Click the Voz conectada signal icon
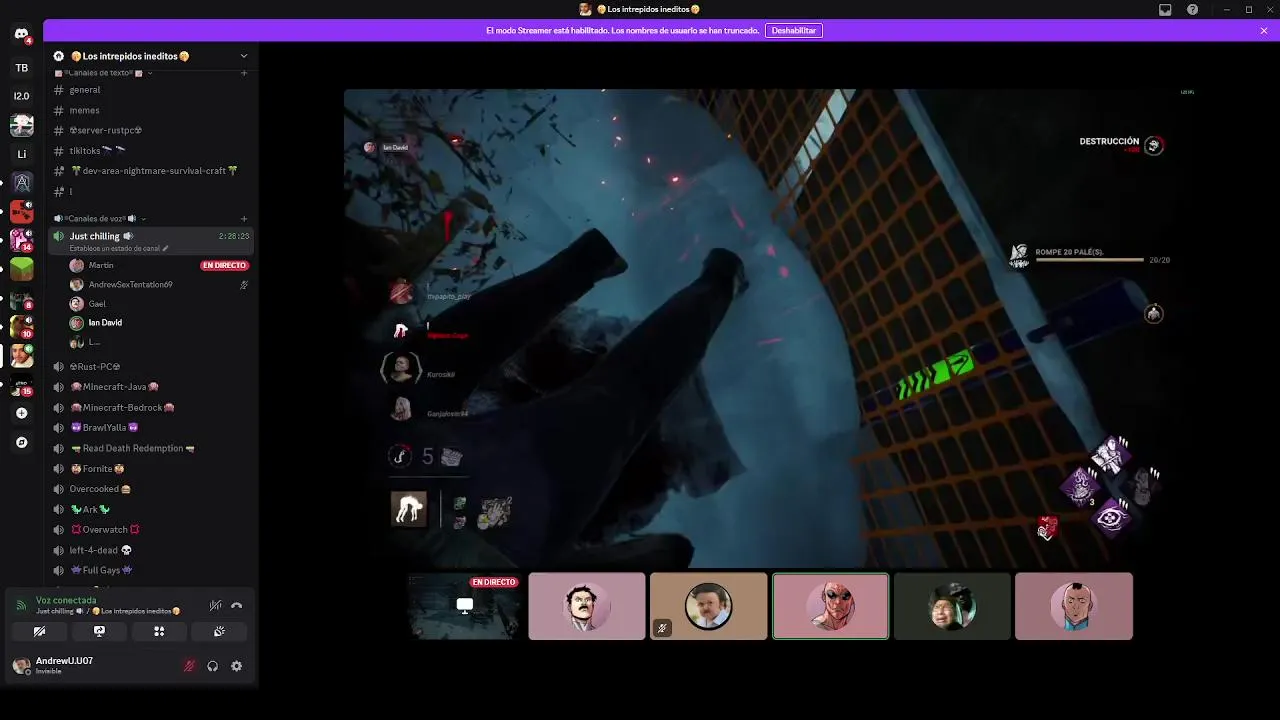This screenshot has width=1280, height=720. coord(21,605)
